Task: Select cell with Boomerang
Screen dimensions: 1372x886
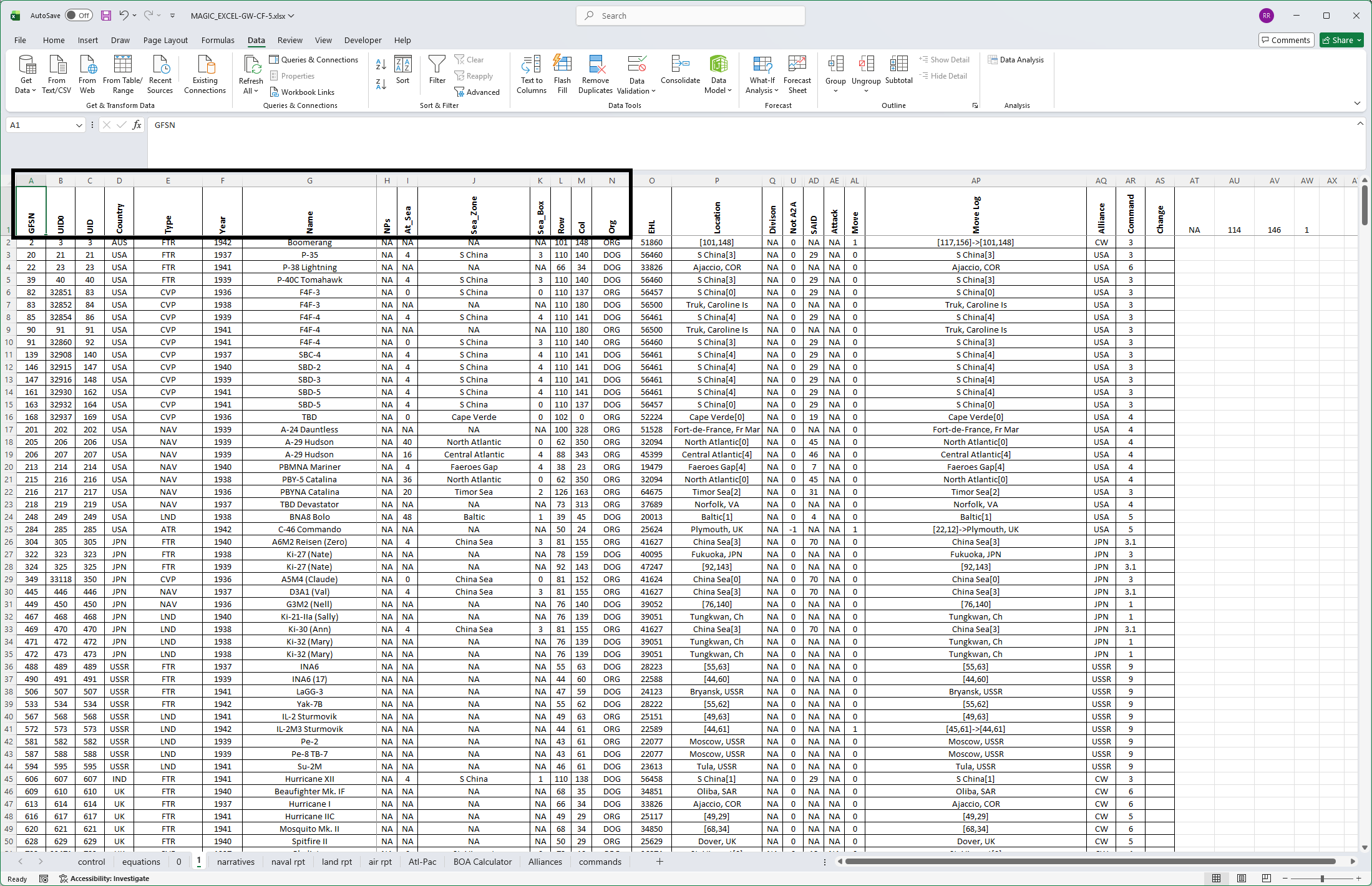Action: coord(309,242)
